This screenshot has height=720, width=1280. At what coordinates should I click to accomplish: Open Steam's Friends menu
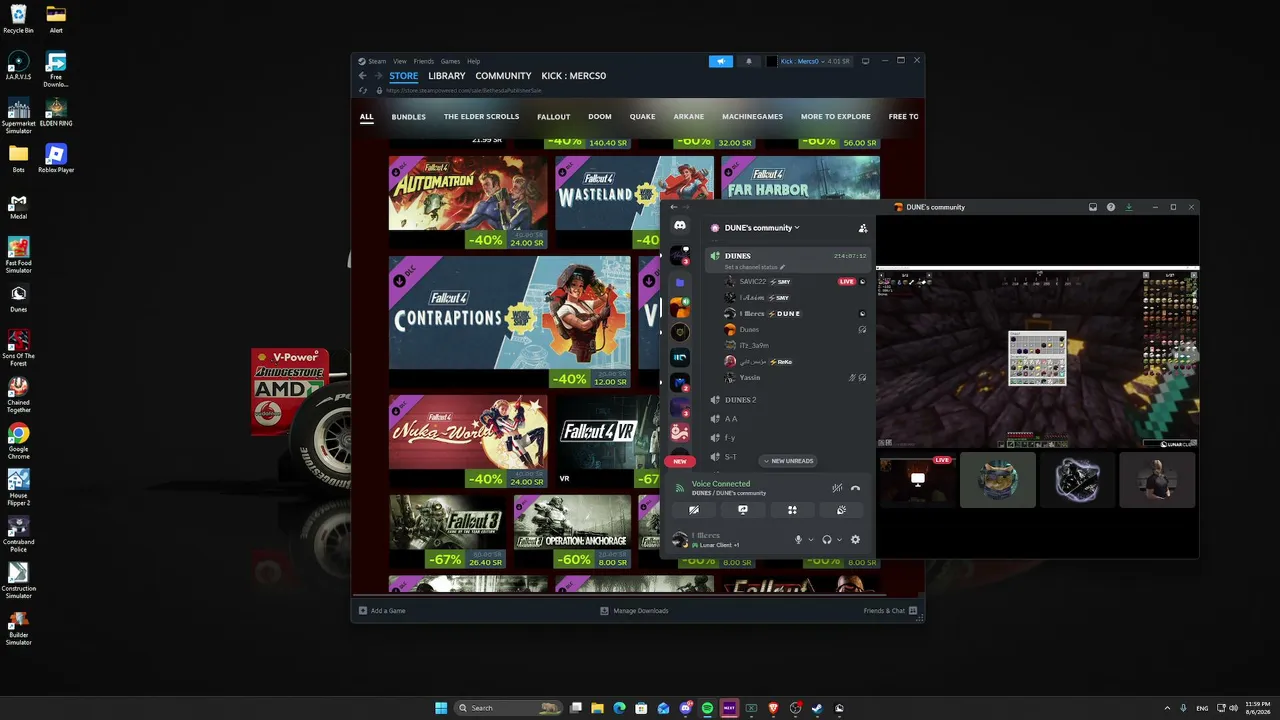click(424, 61)
